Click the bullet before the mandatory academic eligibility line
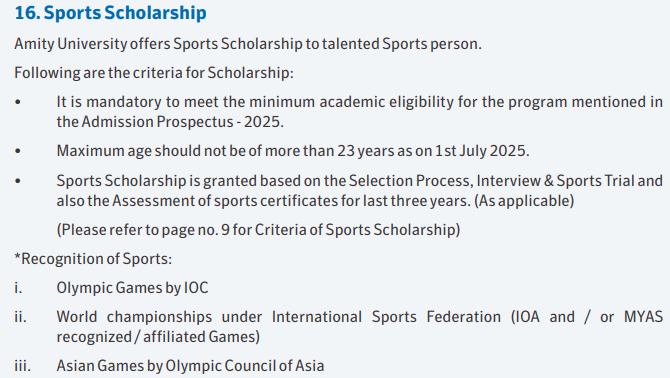Screen dimensions: 670x378 click(x=18, y=102)
